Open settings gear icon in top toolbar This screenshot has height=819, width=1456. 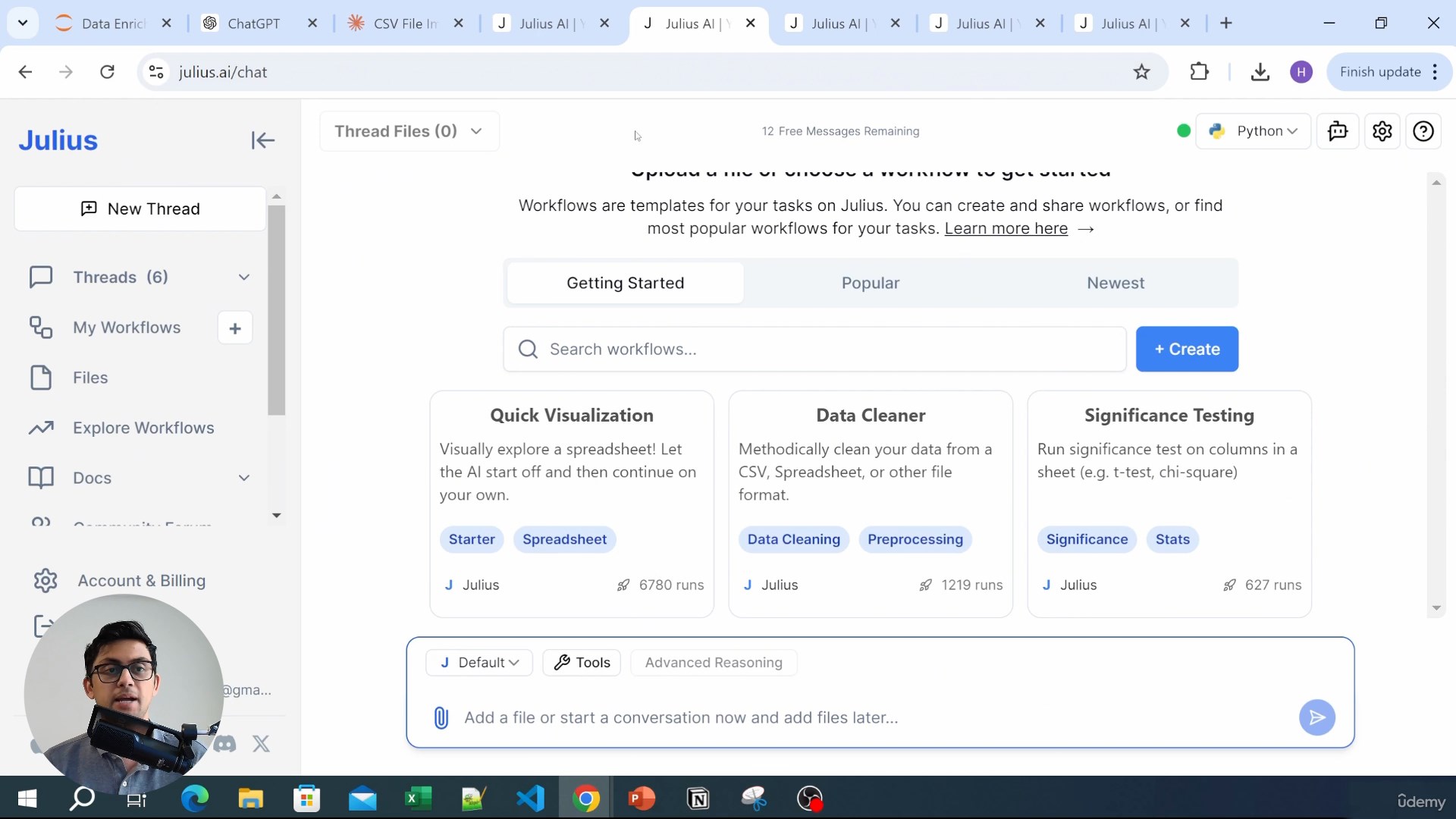(x=1382, y=131)
